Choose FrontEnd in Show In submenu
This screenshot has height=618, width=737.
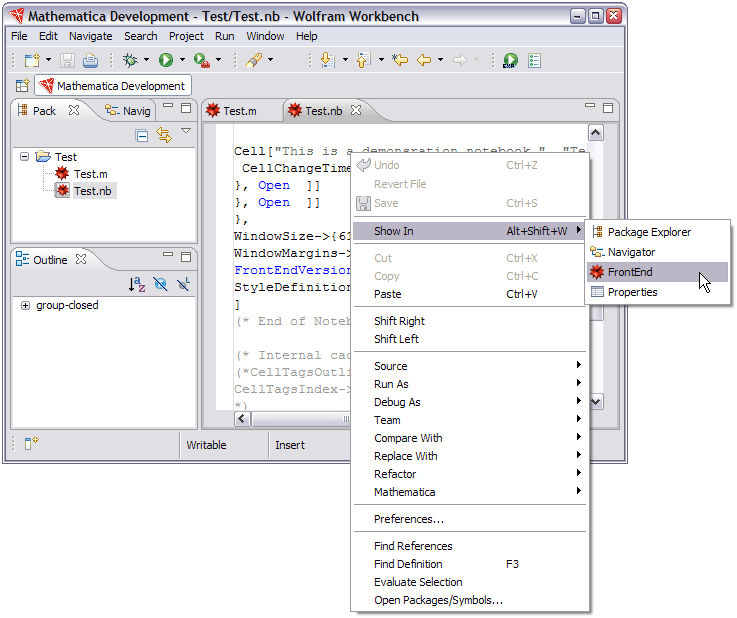click(657, 272)
